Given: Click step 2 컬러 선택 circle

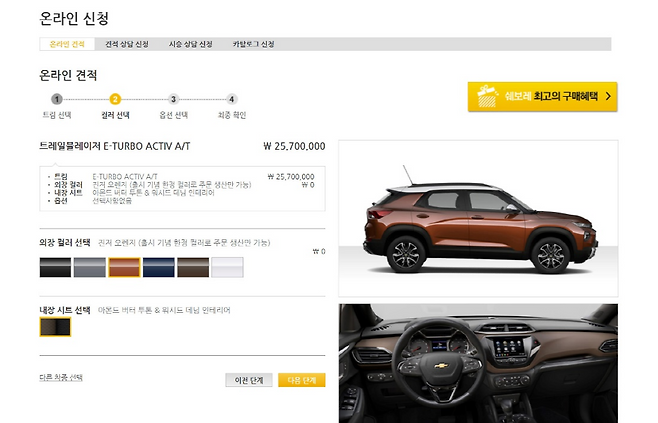Looking at the screenshot, I should tap(115, 99).
